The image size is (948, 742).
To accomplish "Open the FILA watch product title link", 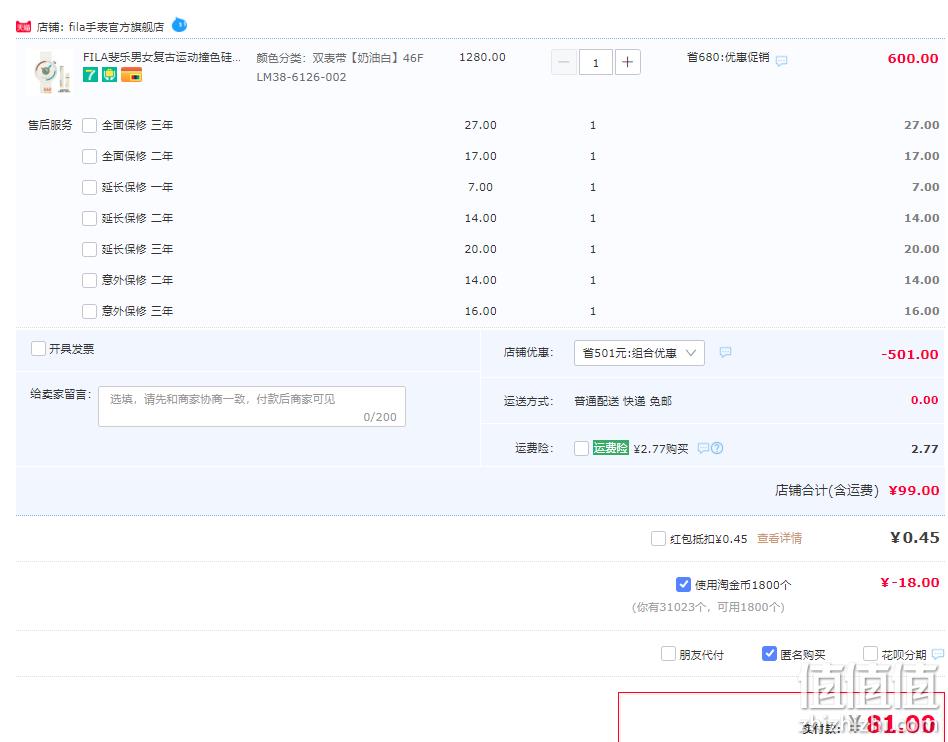I will point(161,57).
